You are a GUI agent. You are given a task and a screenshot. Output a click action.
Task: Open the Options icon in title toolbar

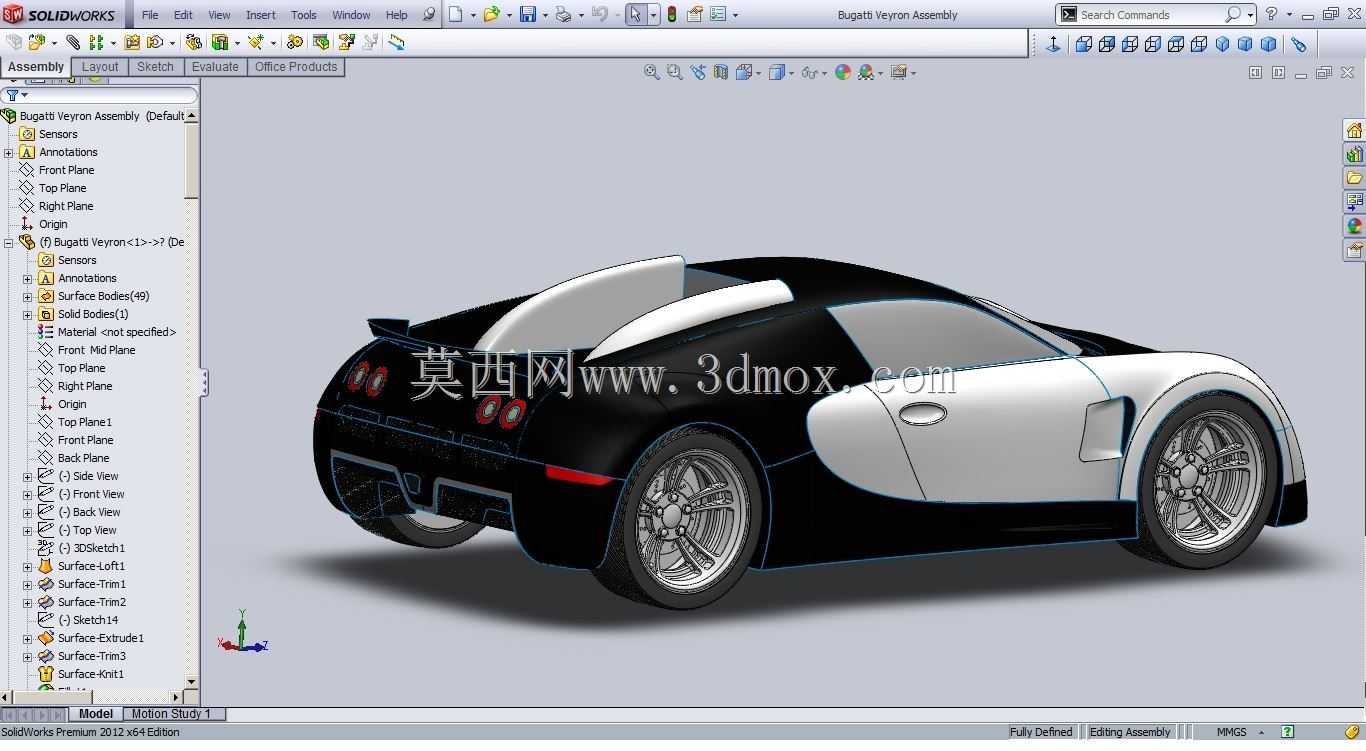click(718, 14)
